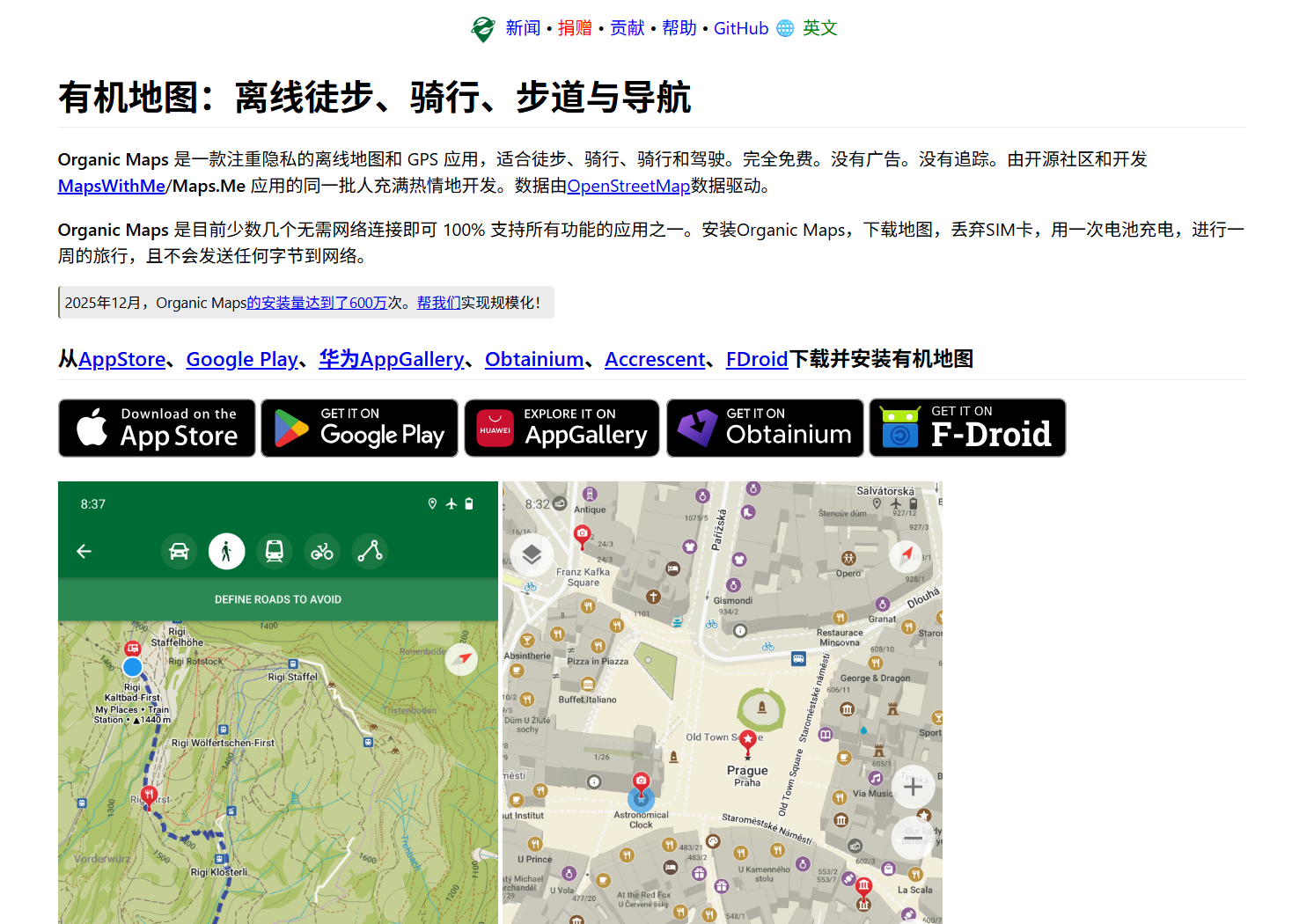
Task: Click the Rigi Staffel label
Action: click(292, 677)
